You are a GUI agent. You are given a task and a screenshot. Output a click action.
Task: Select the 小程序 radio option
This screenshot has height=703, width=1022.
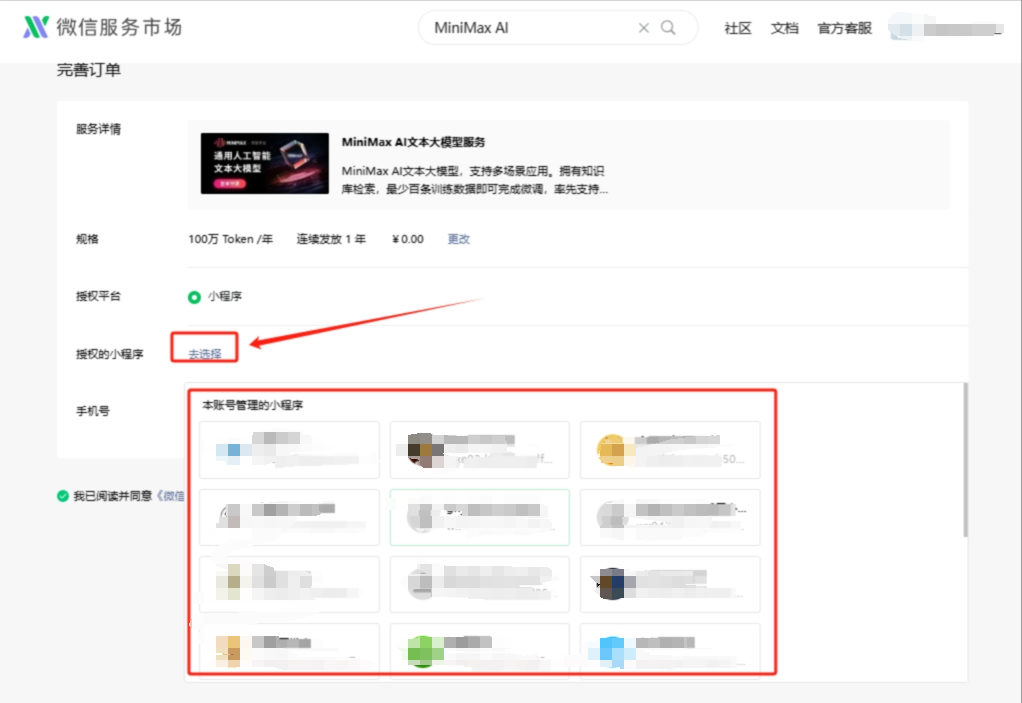[x=194, y=297]
